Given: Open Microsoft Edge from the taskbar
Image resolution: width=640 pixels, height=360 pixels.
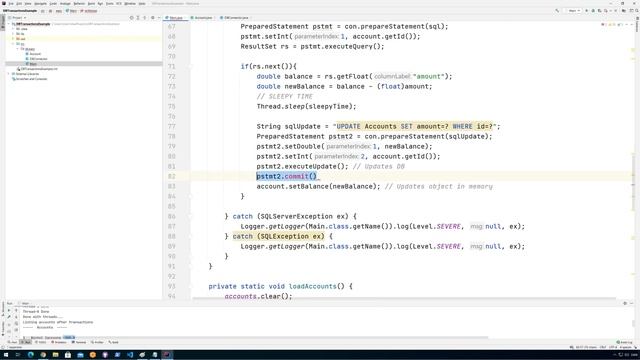Looking at the screenshot, I should [31, 355].
